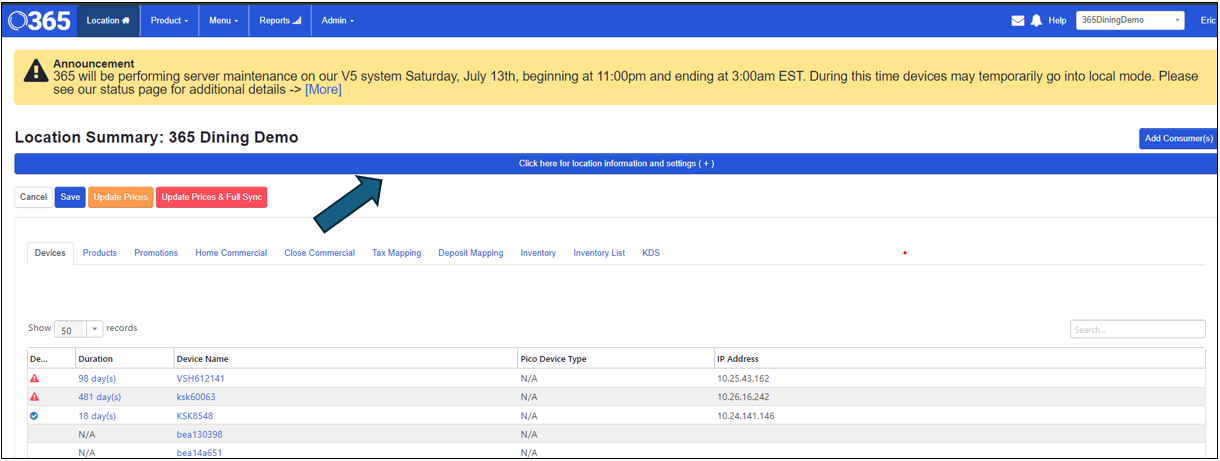Expand location information and settings bar

pos(615,164)
